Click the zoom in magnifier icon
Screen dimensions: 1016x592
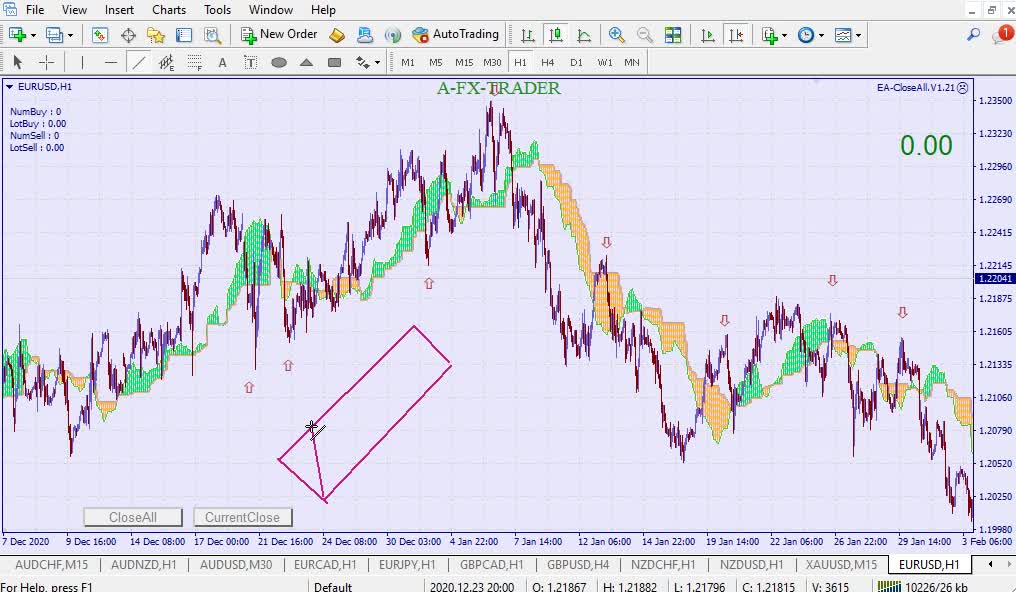point(617,35)
